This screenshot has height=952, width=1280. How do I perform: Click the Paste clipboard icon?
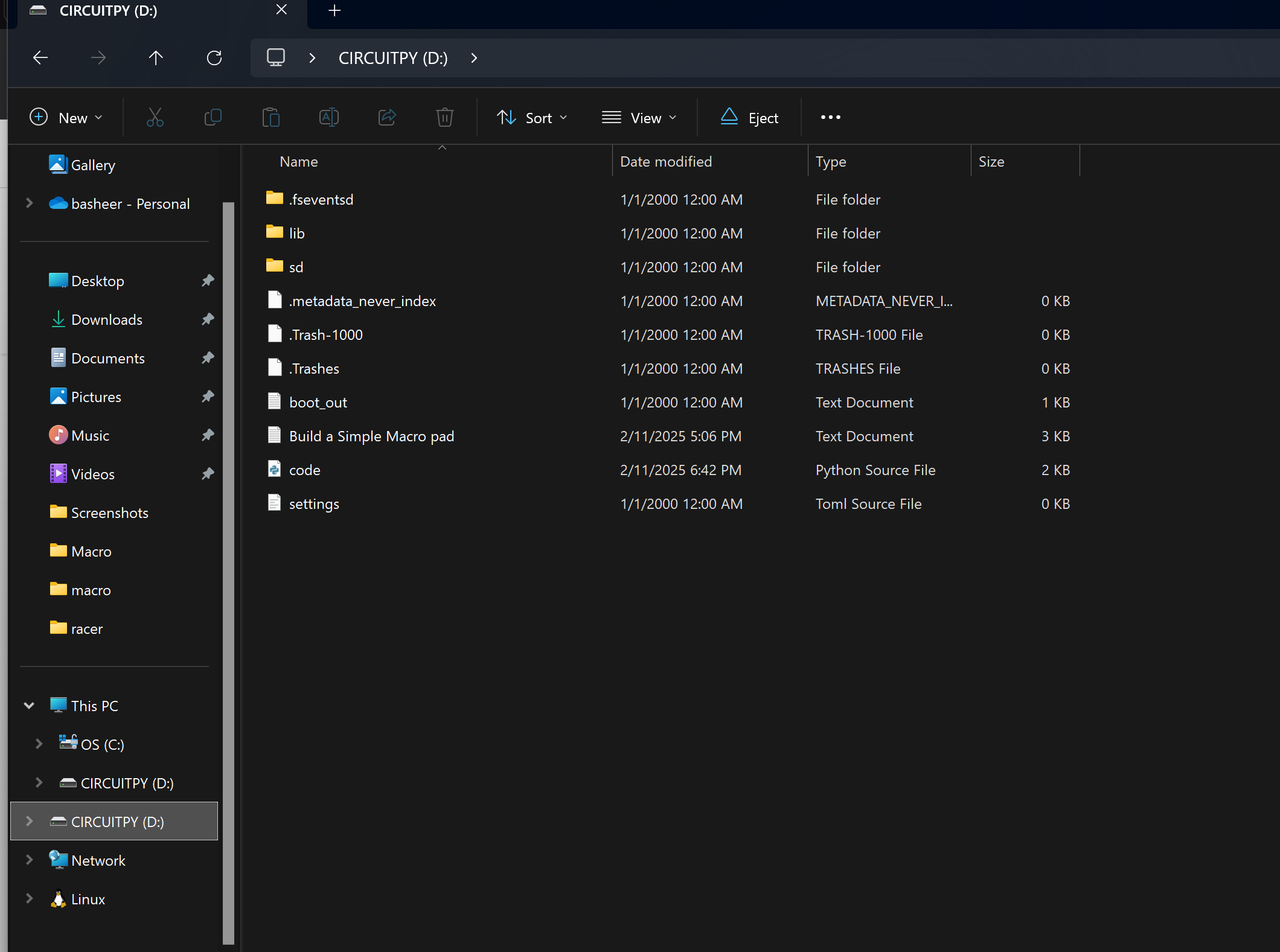(x=271, y=117)
